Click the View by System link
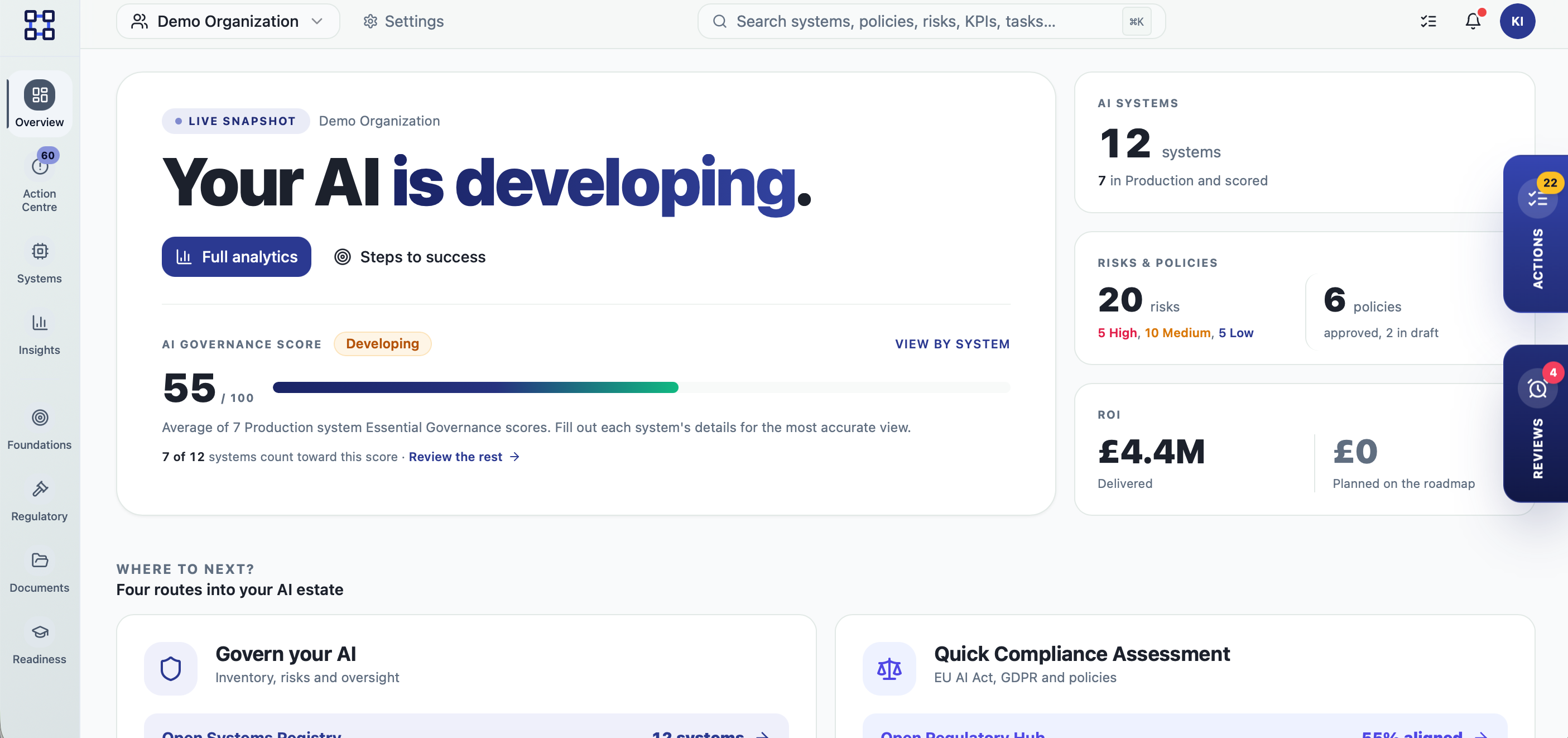This screenshot has width=1568, height=738. pyautogui.click(x=952, y=344)
